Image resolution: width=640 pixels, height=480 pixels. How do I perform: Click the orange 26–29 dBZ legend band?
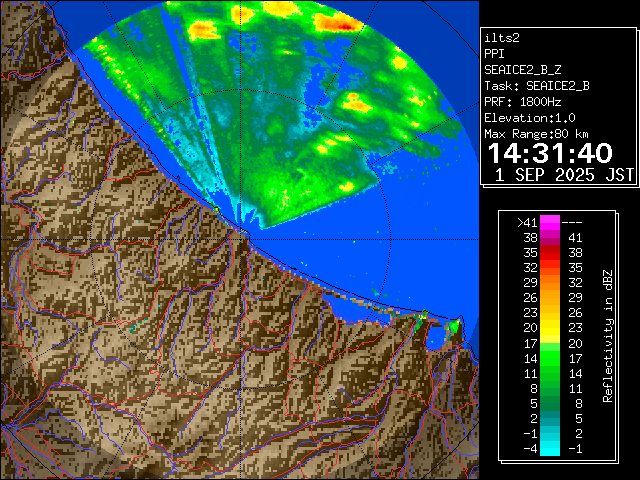click(x=550, y=296)
